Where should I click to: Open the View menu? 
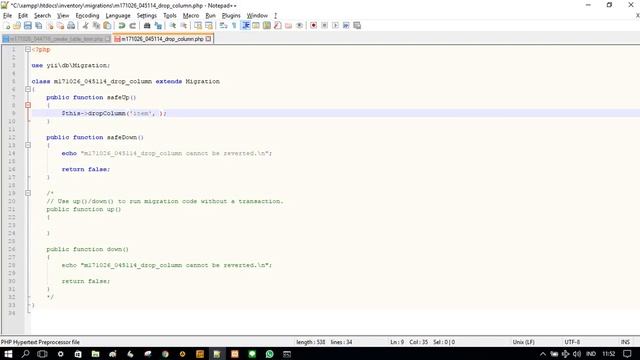point(63,16)
